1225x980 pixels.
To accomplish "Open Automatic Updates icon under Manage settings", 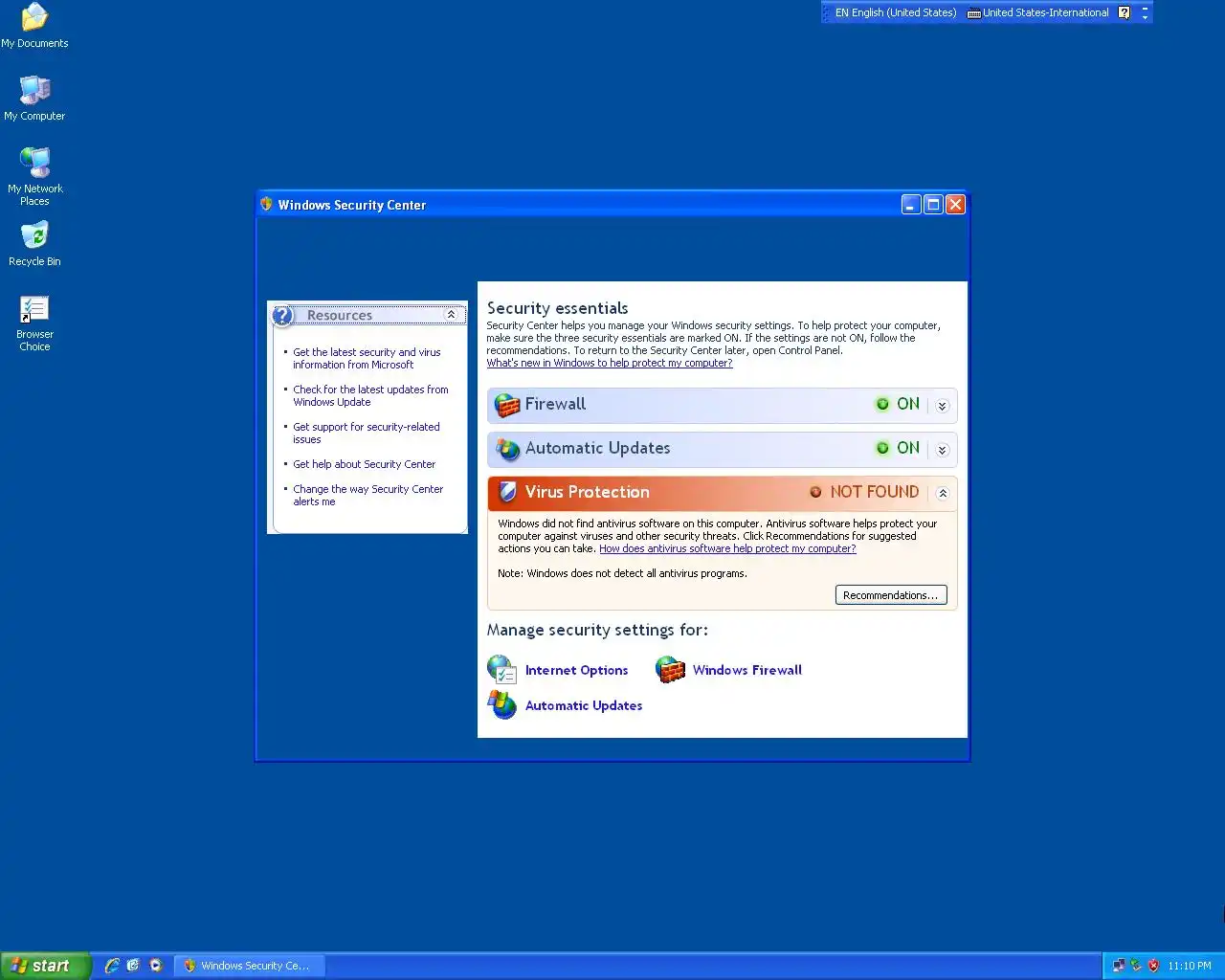I will coord(502,705).
